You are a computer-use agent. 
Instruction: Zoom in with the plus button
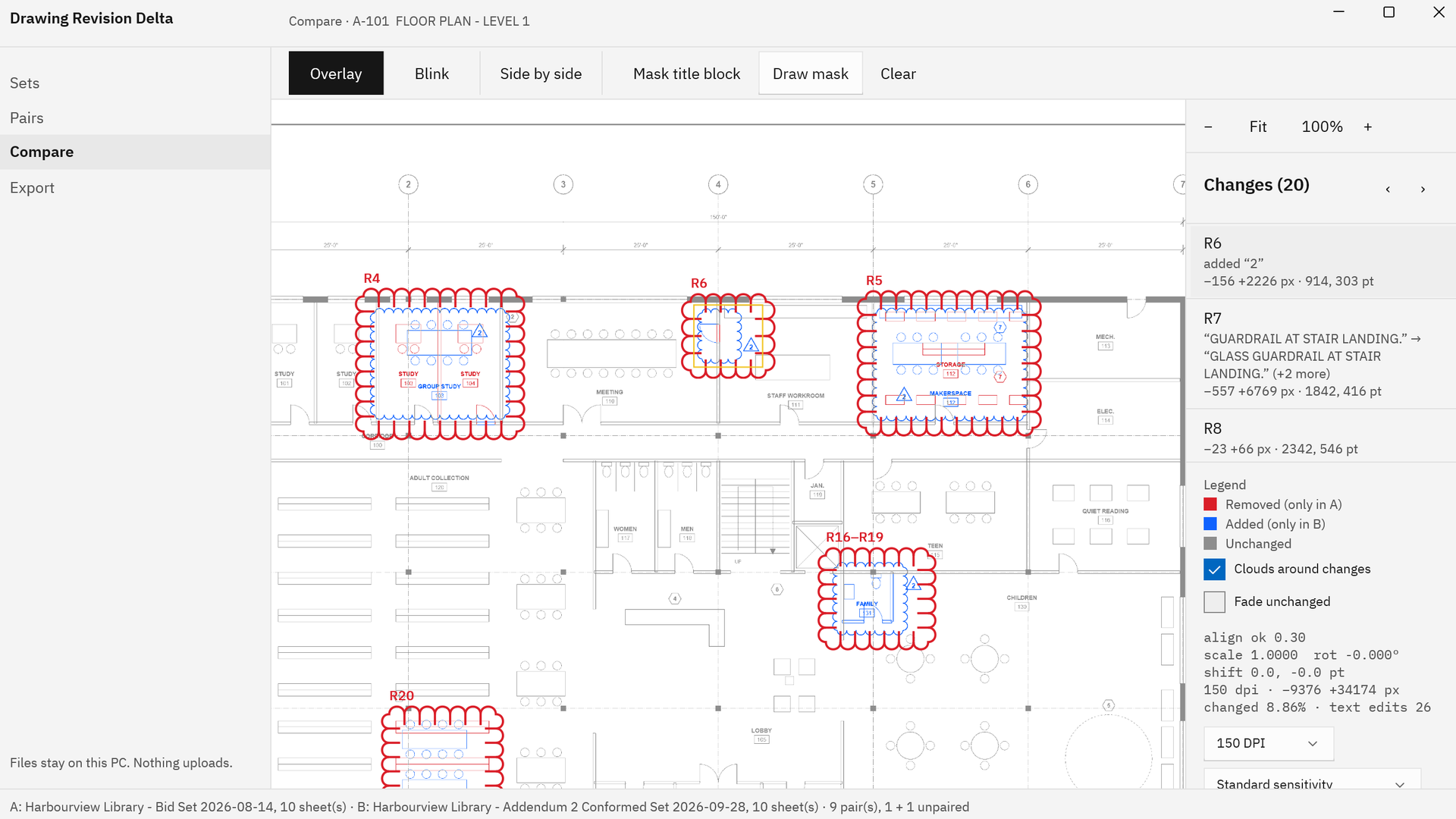pyautogui.click(x=1368, y=127)
